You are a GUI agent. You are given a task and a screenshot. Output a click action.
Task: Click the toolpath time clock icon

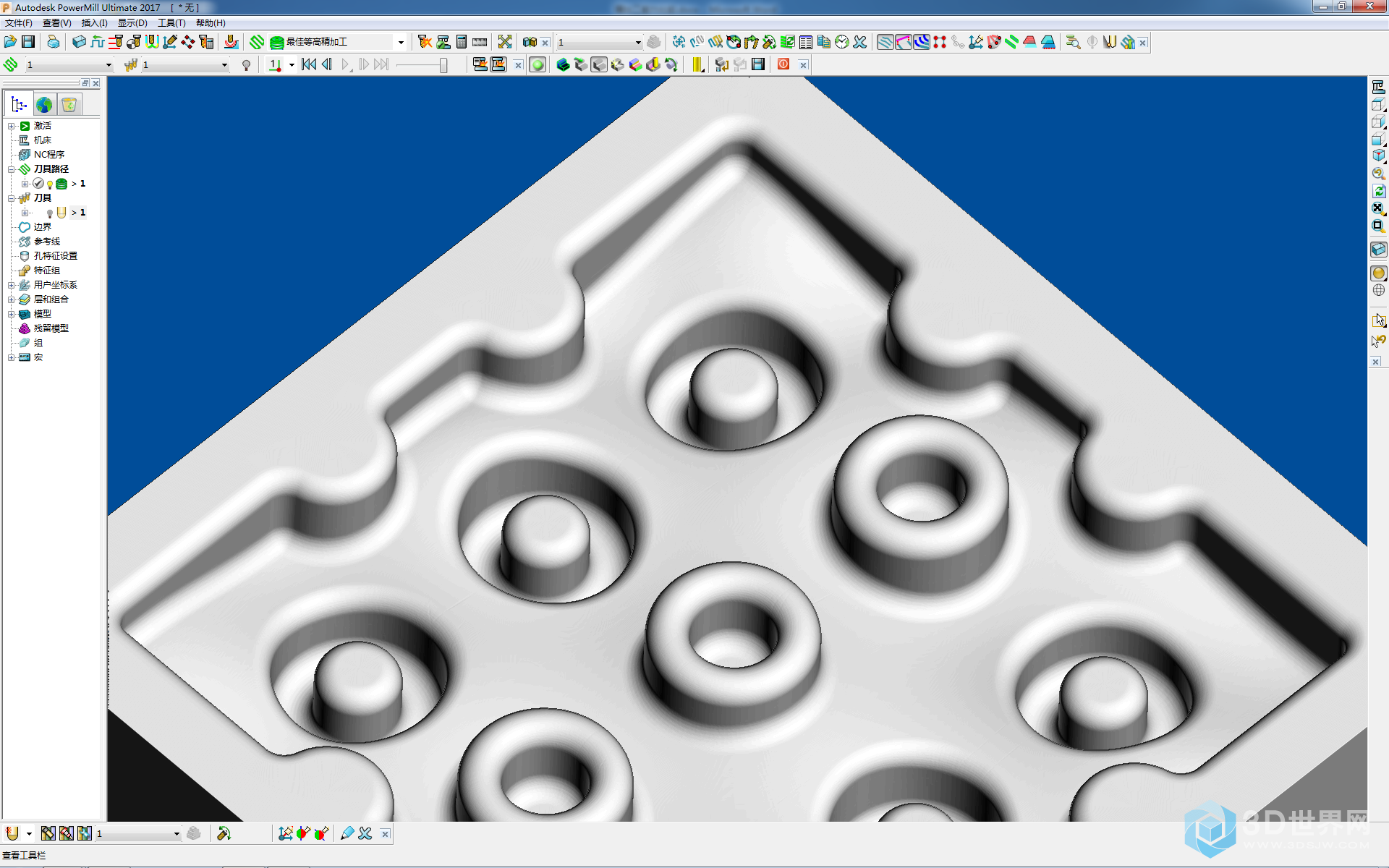[842, 42]
